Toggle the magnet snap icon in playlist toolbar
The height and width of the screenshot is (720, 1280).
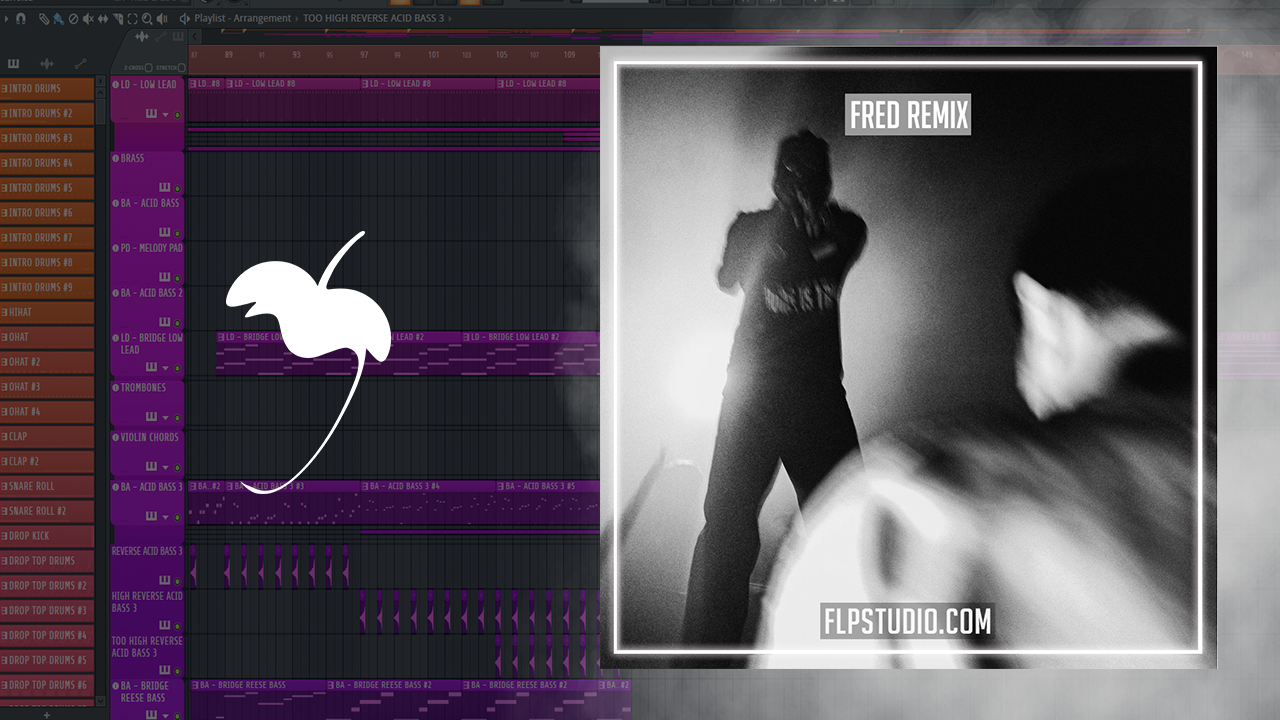[21, 19]
